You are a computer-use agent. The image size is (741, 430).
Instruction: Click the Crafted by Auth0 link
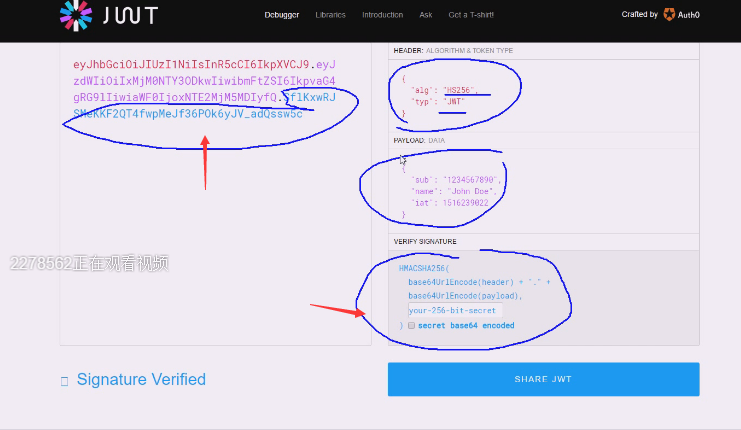660,15
